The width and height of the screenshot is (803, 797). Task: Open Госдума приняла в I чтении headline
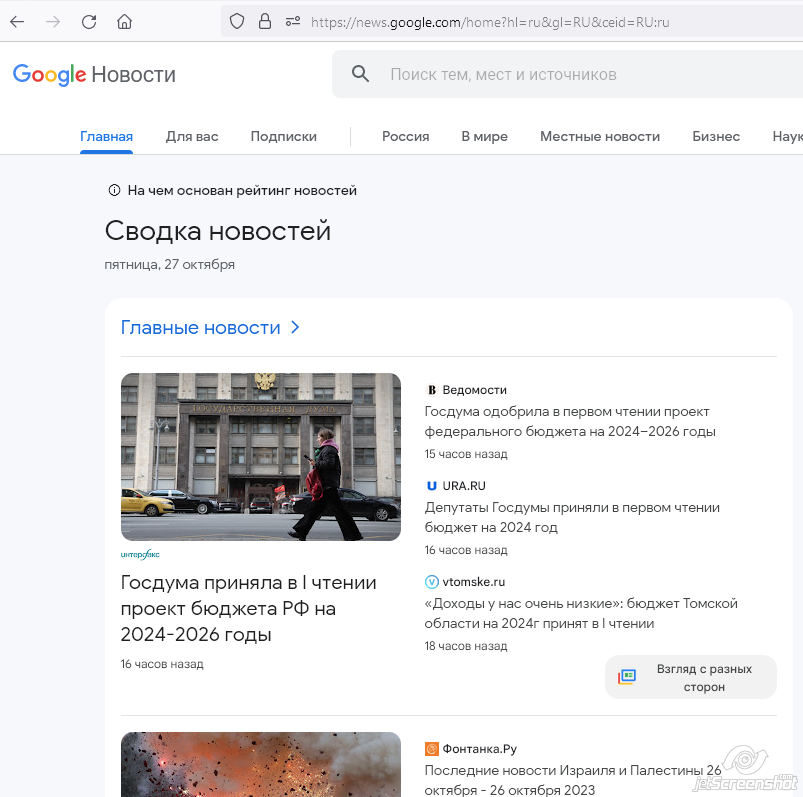[x=248, y=609]
